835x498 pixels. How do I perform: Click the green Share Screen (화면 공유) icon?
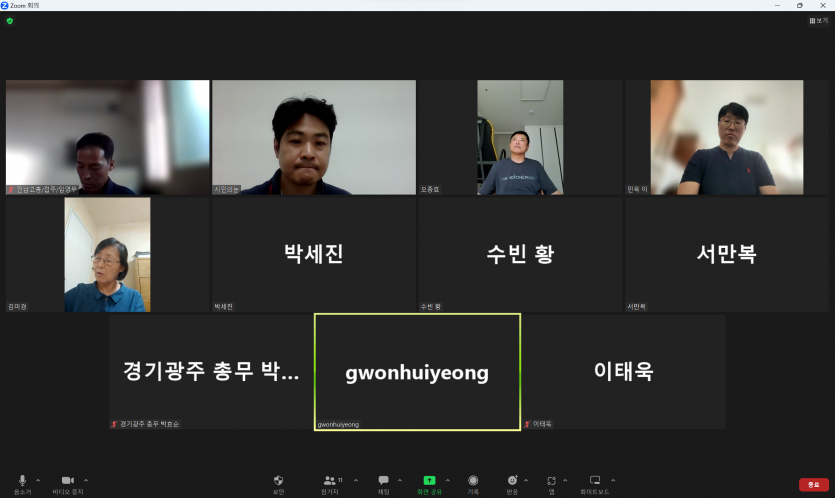click(429, 481)
